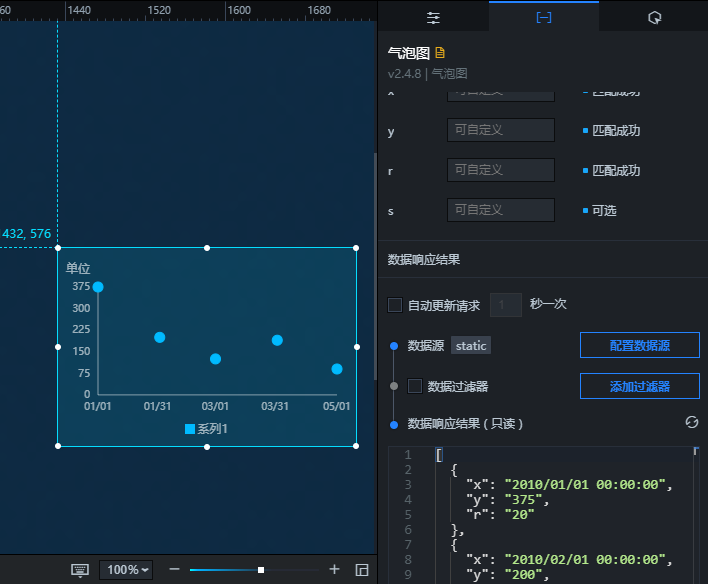Refresh the read-only data response result

691,422
